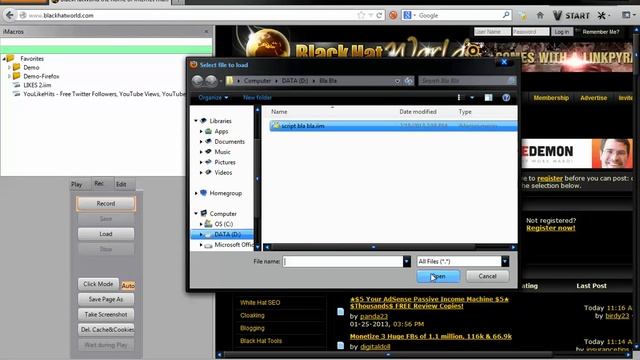Screen dimensions: 640x360
Task: Click the Save Page As button
Action: [x=106, y=299]
